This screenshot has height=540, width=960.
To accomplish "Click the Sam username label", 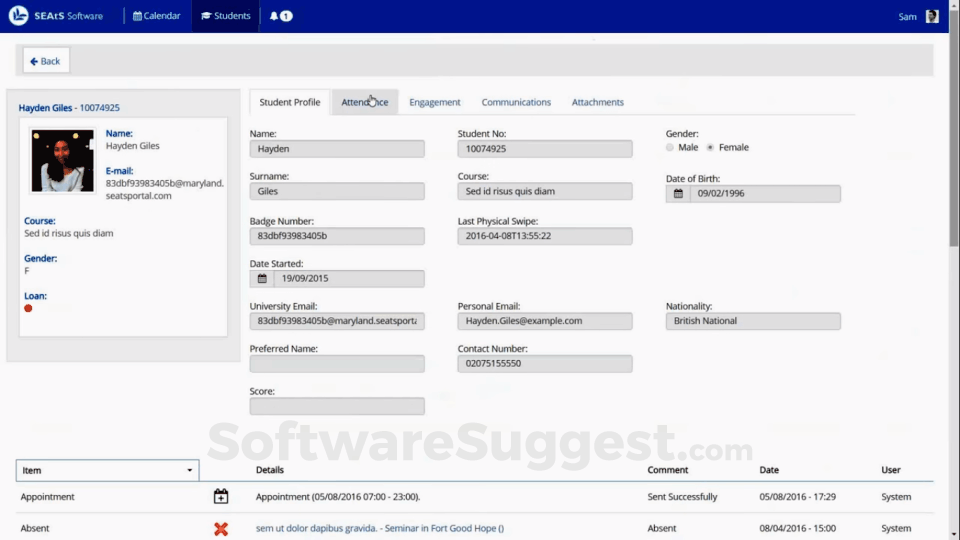I will (x=907, y=17).
